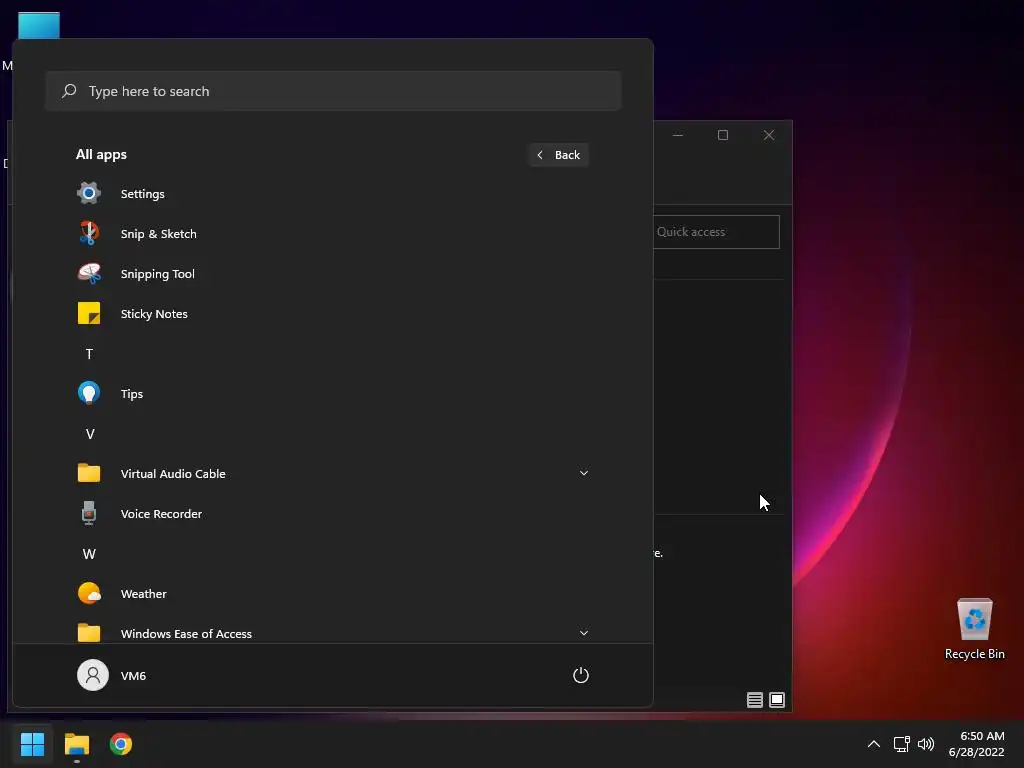Select the Weather app label

(x=144, y=594)
